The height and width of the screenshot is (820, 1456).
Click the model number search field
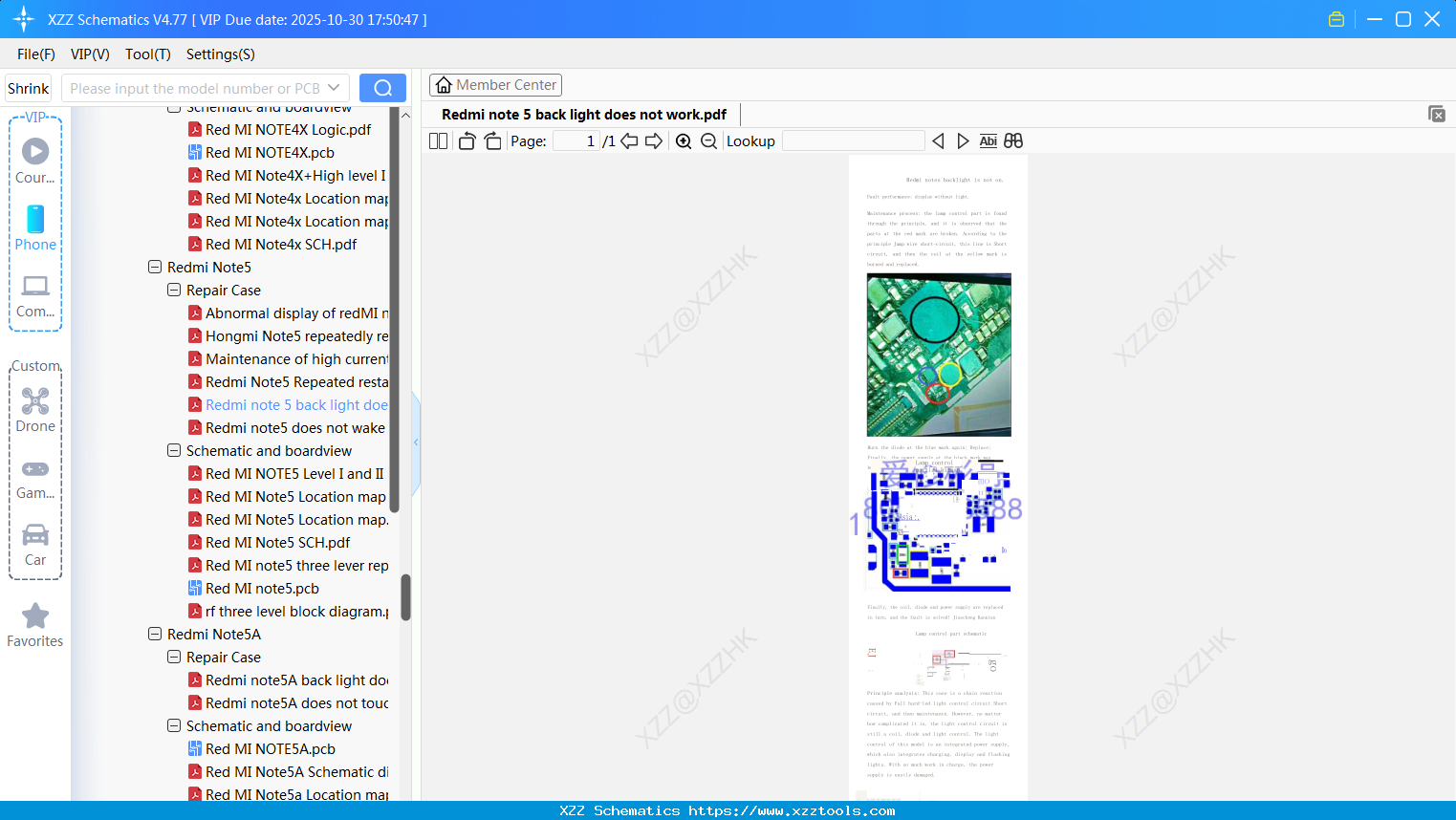194,88
